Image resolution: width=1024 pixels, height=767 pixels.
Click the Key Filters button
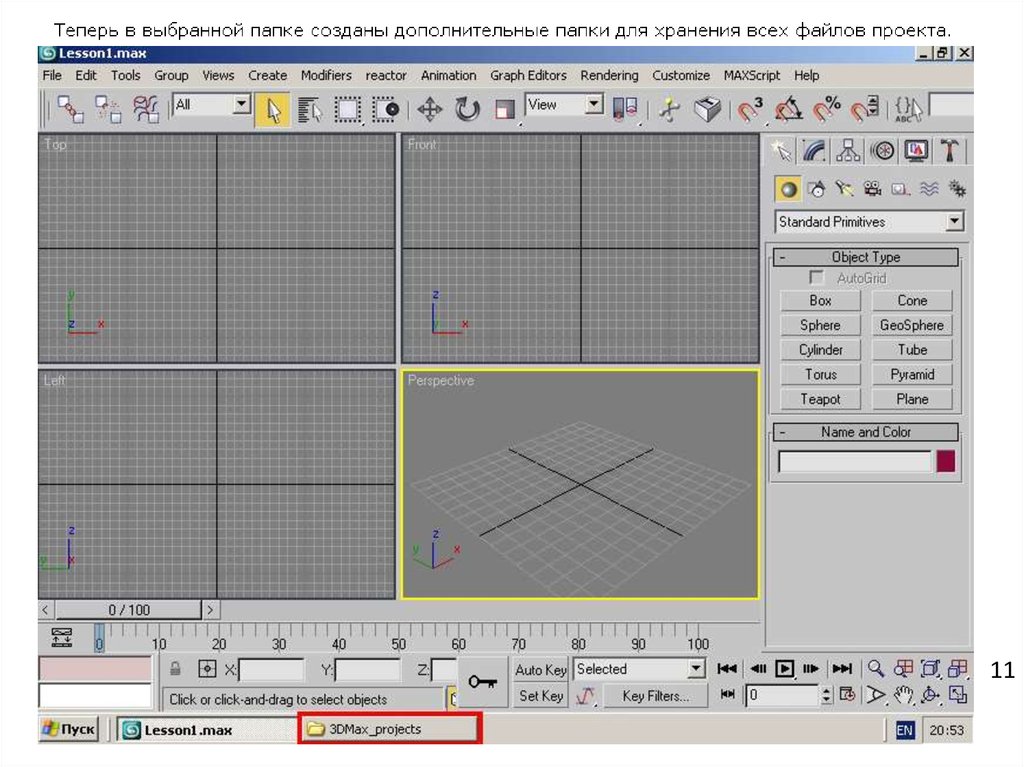coord(655,696)
